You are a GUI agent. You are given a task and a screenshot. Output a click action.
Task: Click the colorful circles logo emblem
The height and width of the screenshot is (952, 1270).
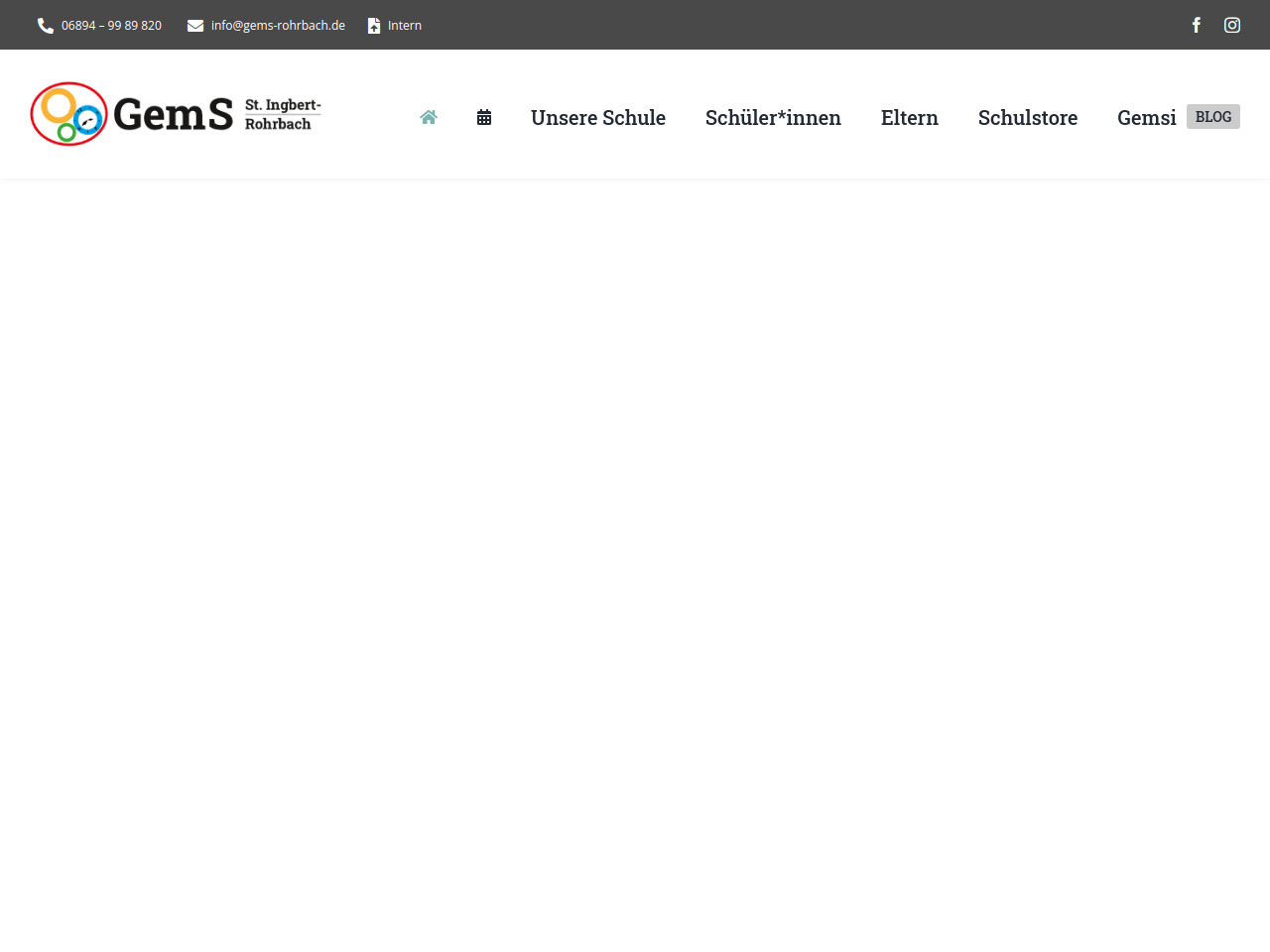click(x=68, y=114)
